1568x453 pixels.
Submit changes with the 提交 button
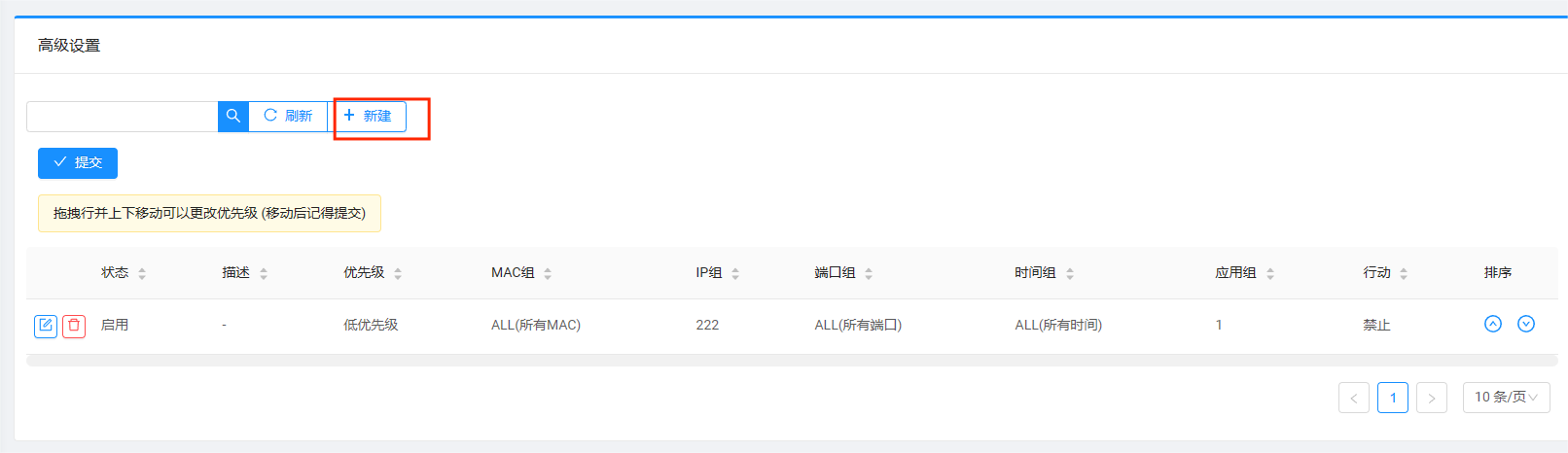78,163
